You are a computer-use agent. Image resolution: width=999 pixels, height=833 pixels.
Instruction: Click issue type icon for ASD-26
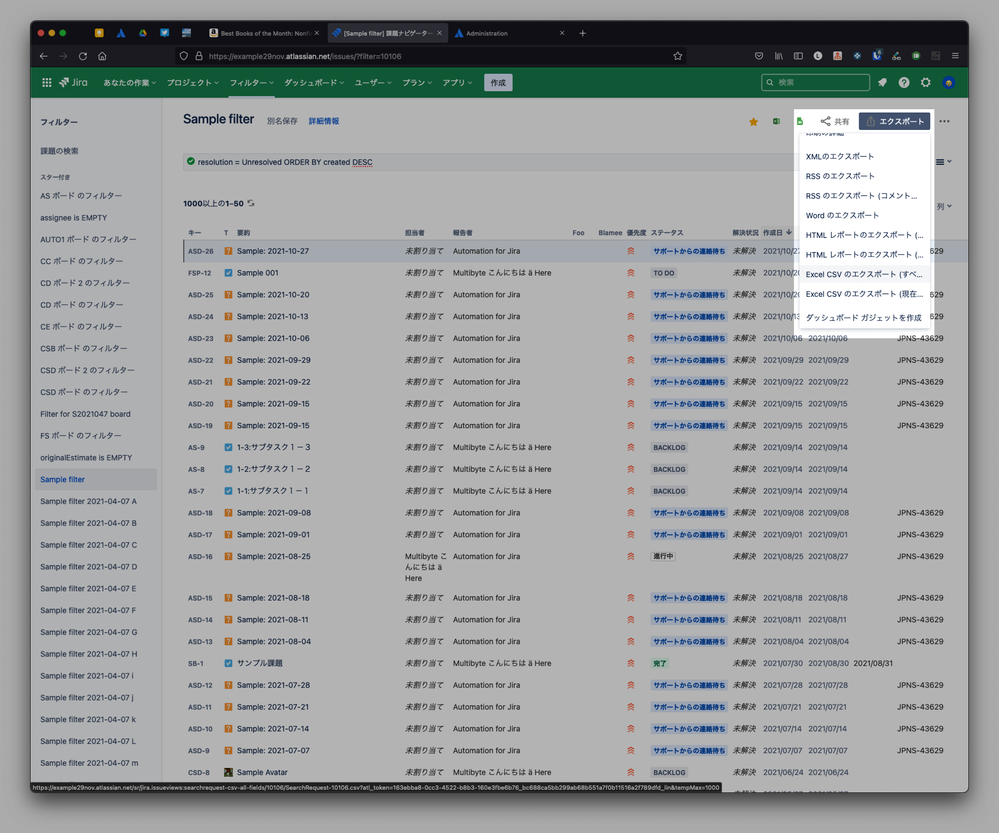228,251
